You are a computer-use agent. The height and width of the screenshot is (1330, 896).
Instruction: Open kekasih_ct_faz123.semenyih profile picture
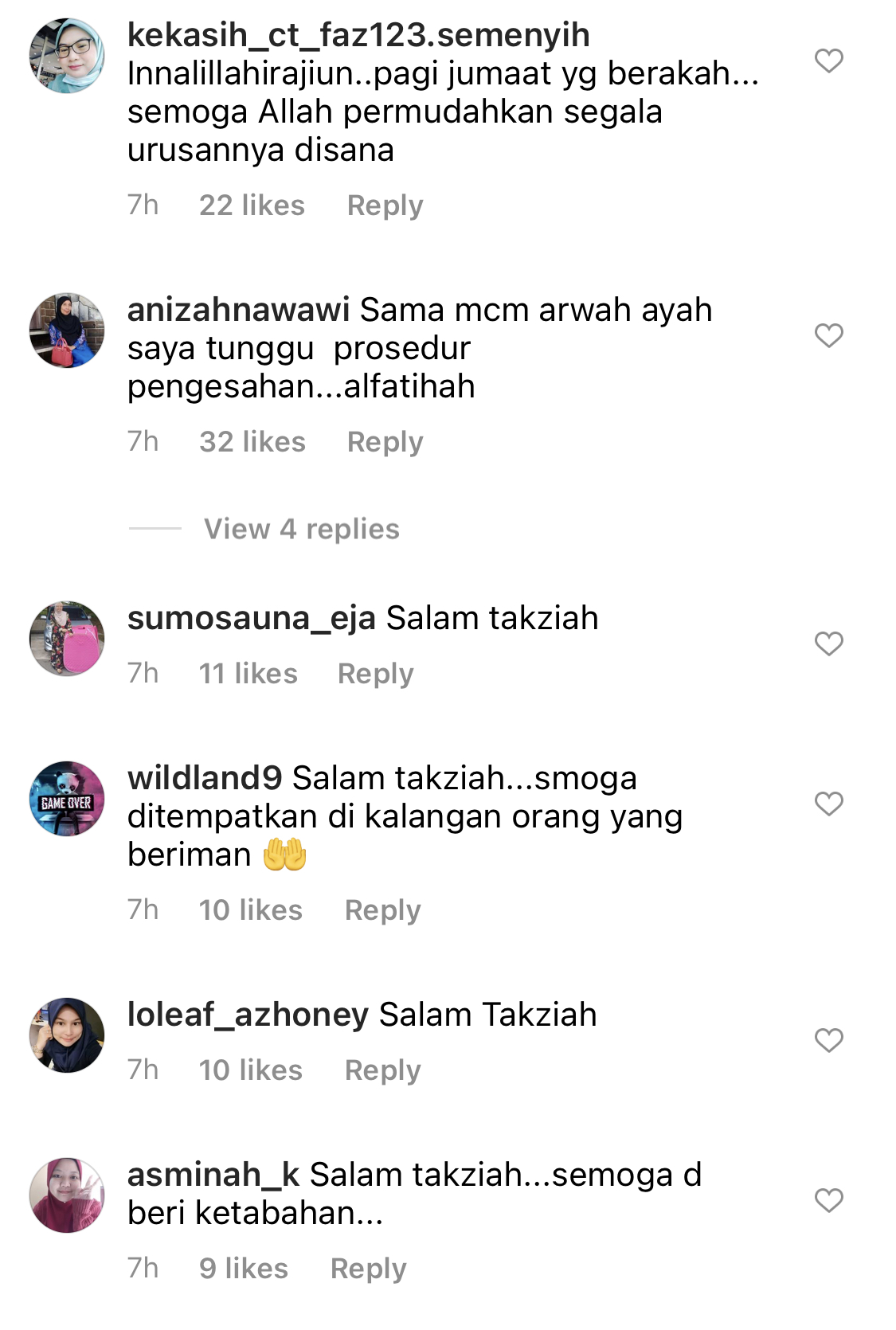(x=67, y=56)
